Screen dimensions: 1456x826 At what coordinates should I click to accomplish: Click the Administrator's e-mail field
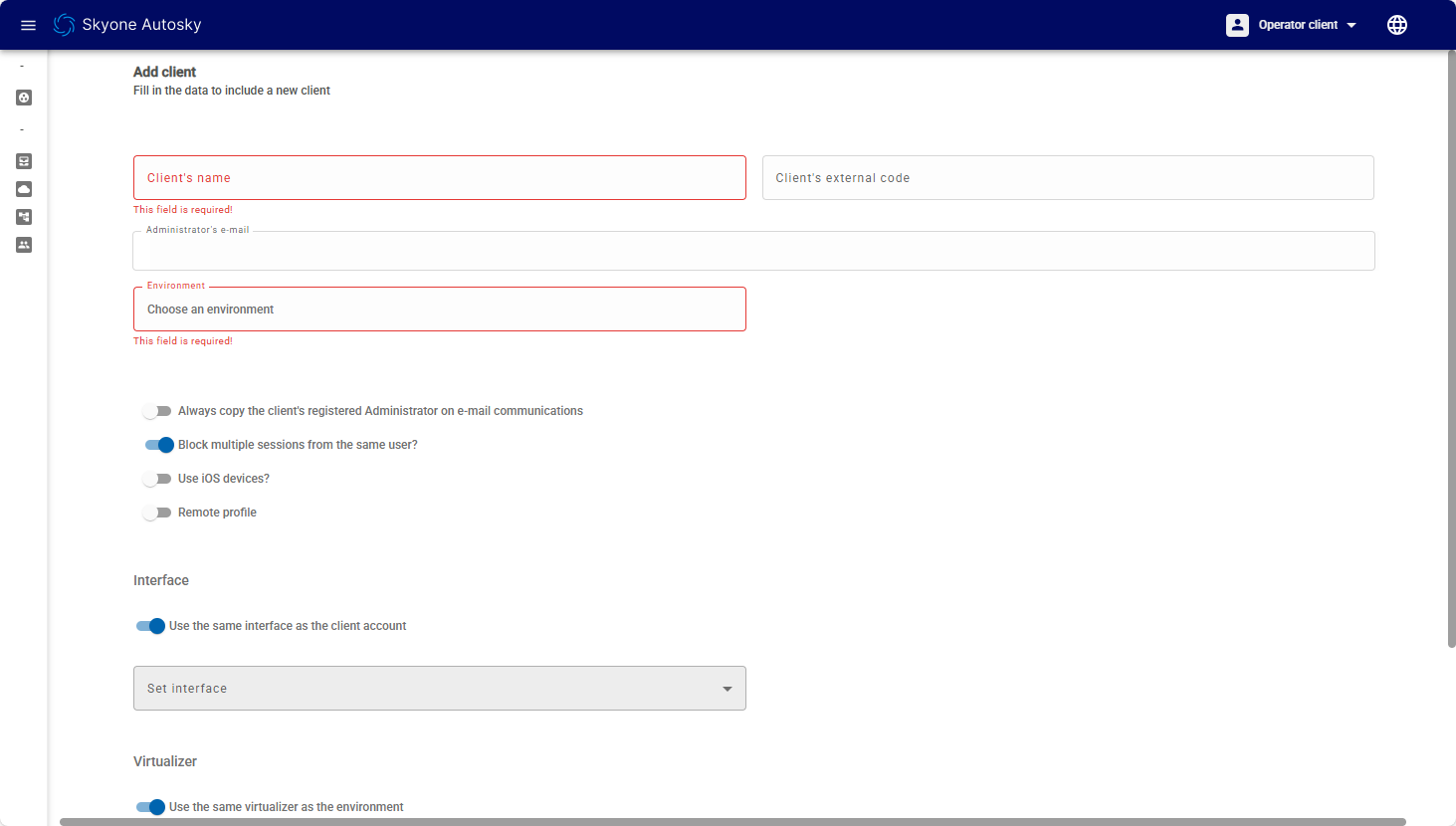tap(753, 252)
